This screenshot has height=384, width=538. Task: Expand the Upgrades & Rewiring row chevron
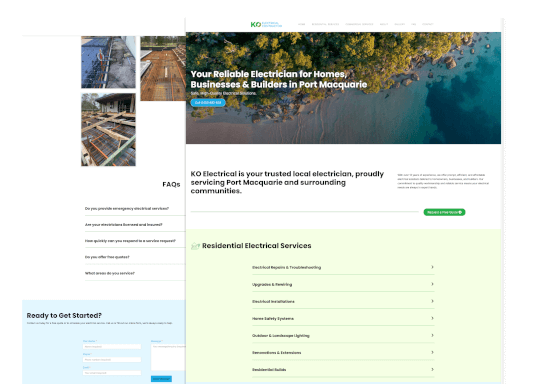click(432, 284)
